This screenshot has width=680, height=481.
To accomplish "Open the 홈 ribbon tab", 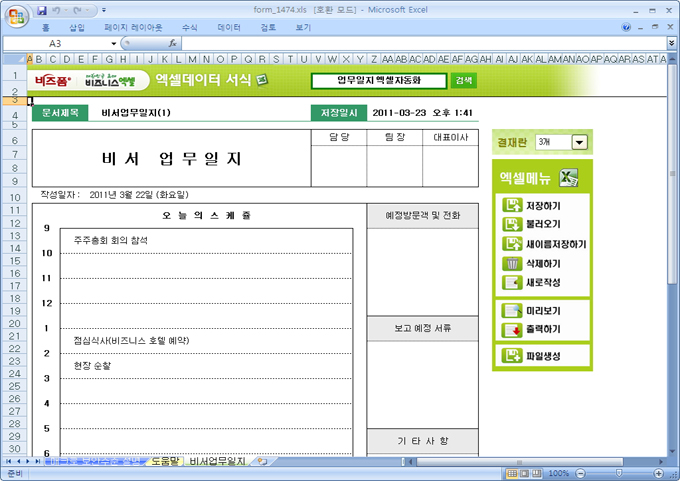I will point(46,28).
